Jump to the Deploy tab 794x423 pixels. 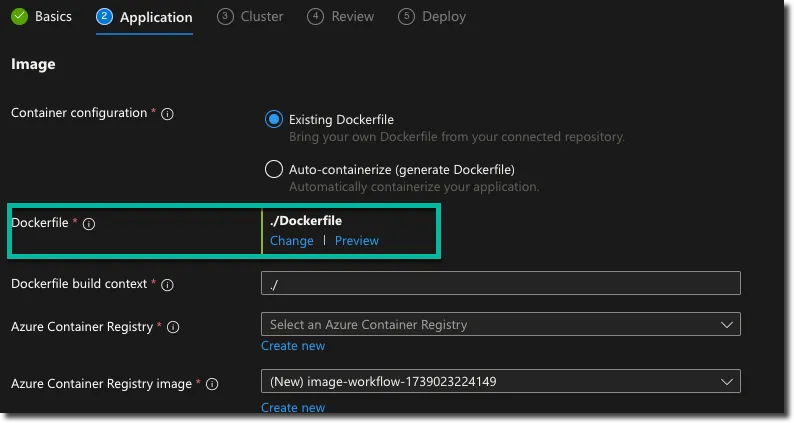443,16
